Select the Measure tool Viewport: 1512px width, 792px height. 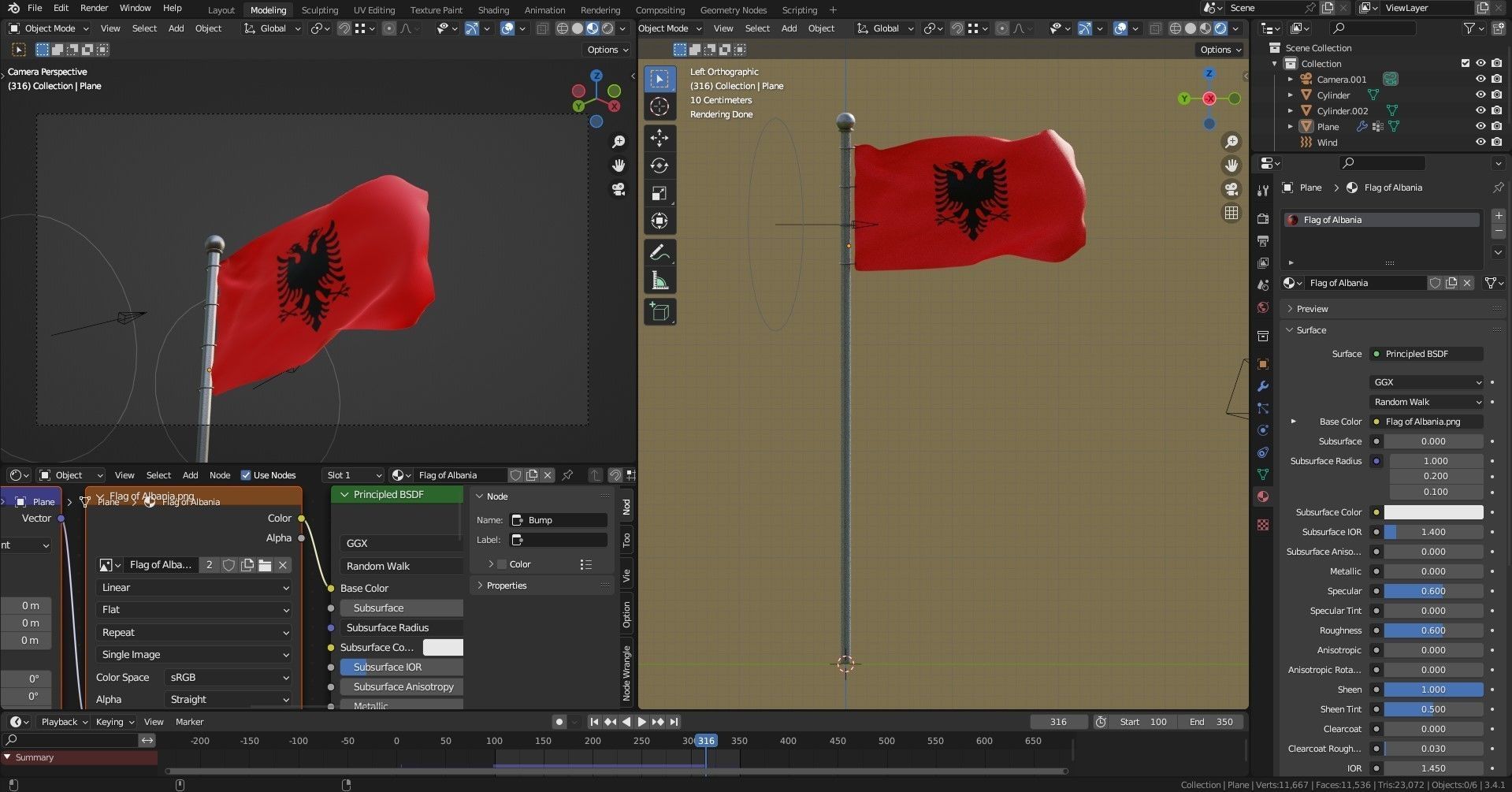659,281
